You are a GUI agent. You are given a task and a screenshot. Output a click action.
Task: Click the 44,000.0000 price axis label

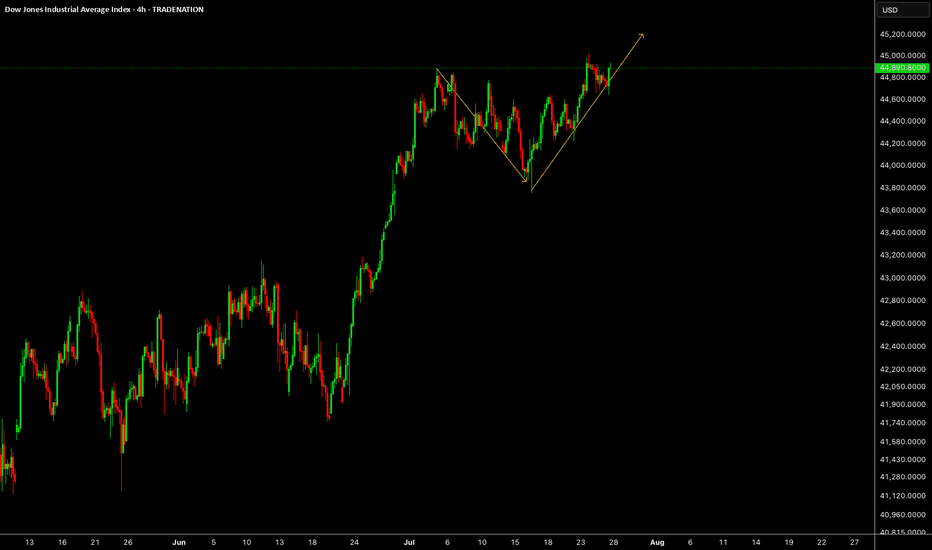pyautogui.click(x=902, y=165)
